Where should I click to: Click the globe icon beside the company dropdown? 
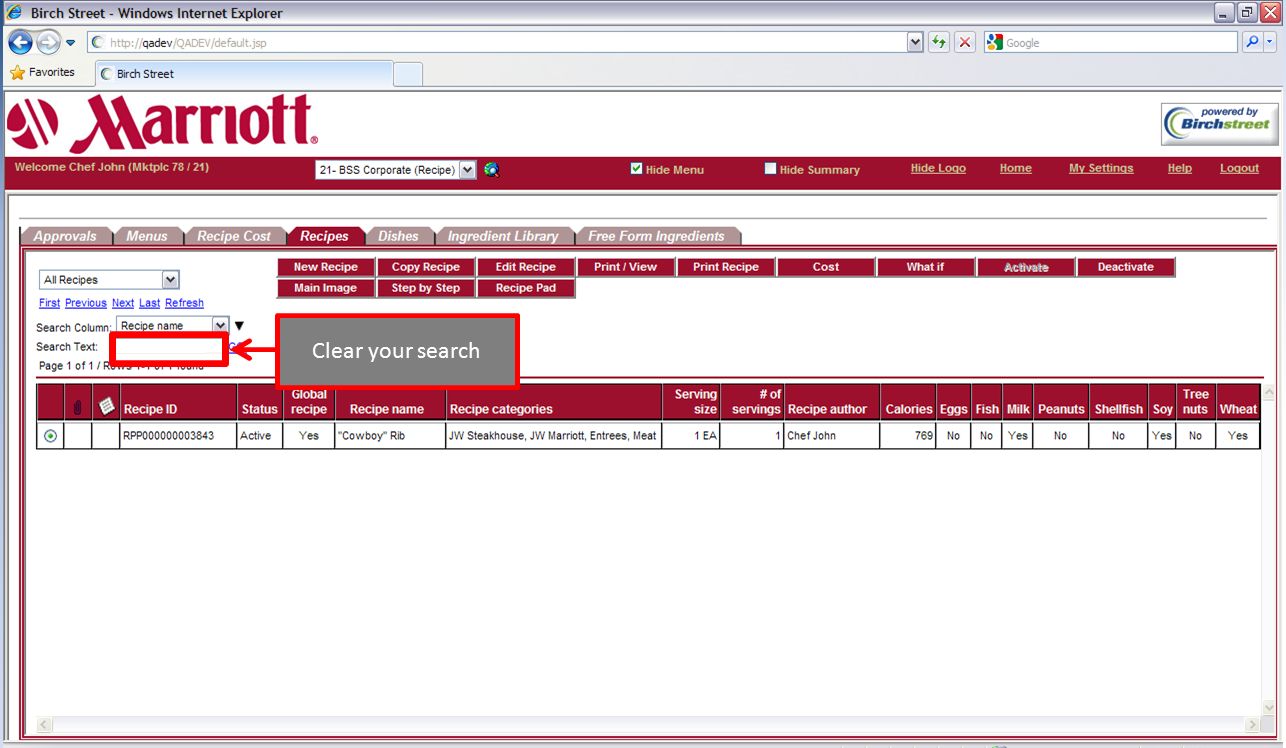pyautogui.click(x=491, y=170)
